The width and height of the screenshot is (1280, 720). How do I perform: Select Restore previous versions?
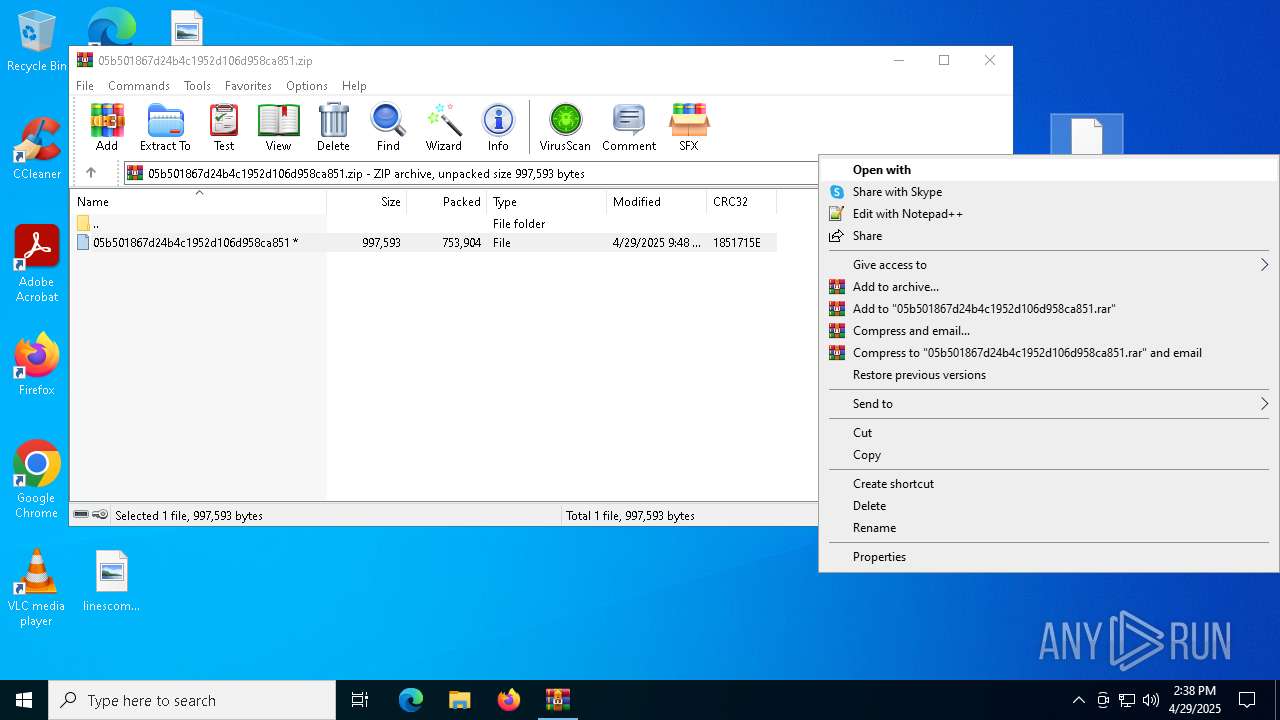click(x=1050, y=375)
